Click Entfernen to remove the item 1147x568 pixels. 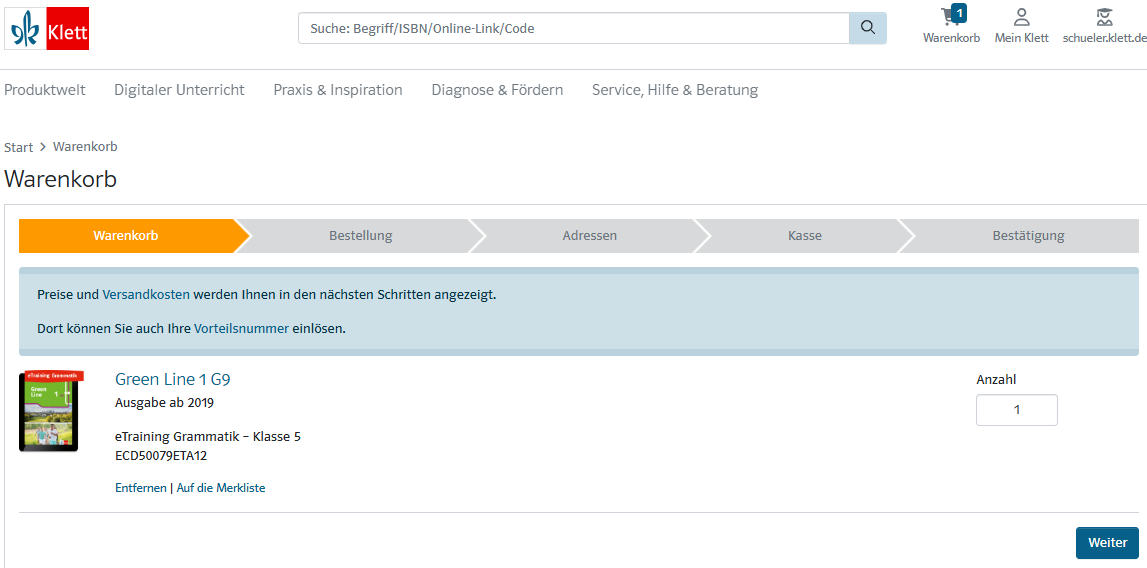click(x=140, y=487)
